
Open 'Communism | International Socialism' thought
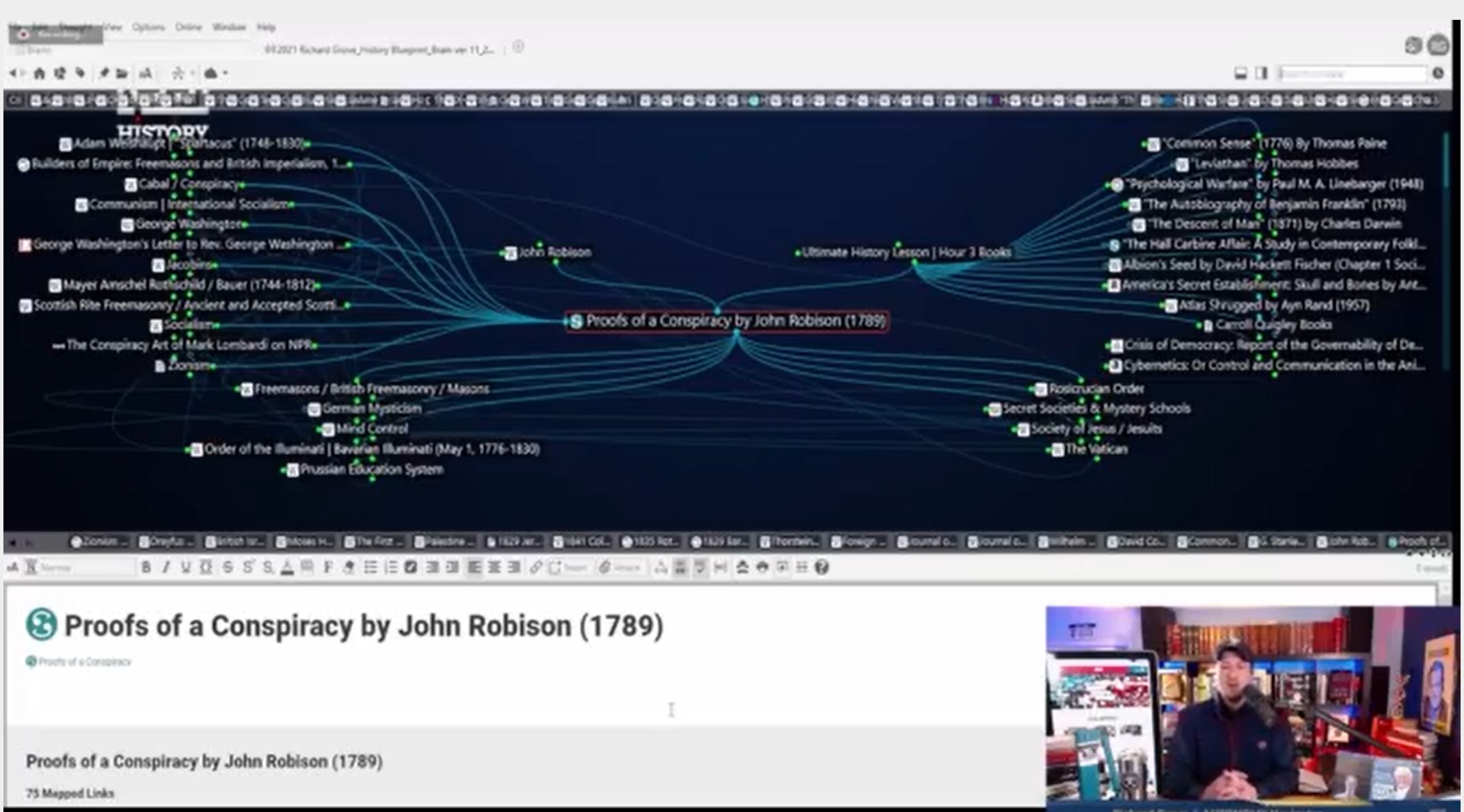click(x=183, y=204)
